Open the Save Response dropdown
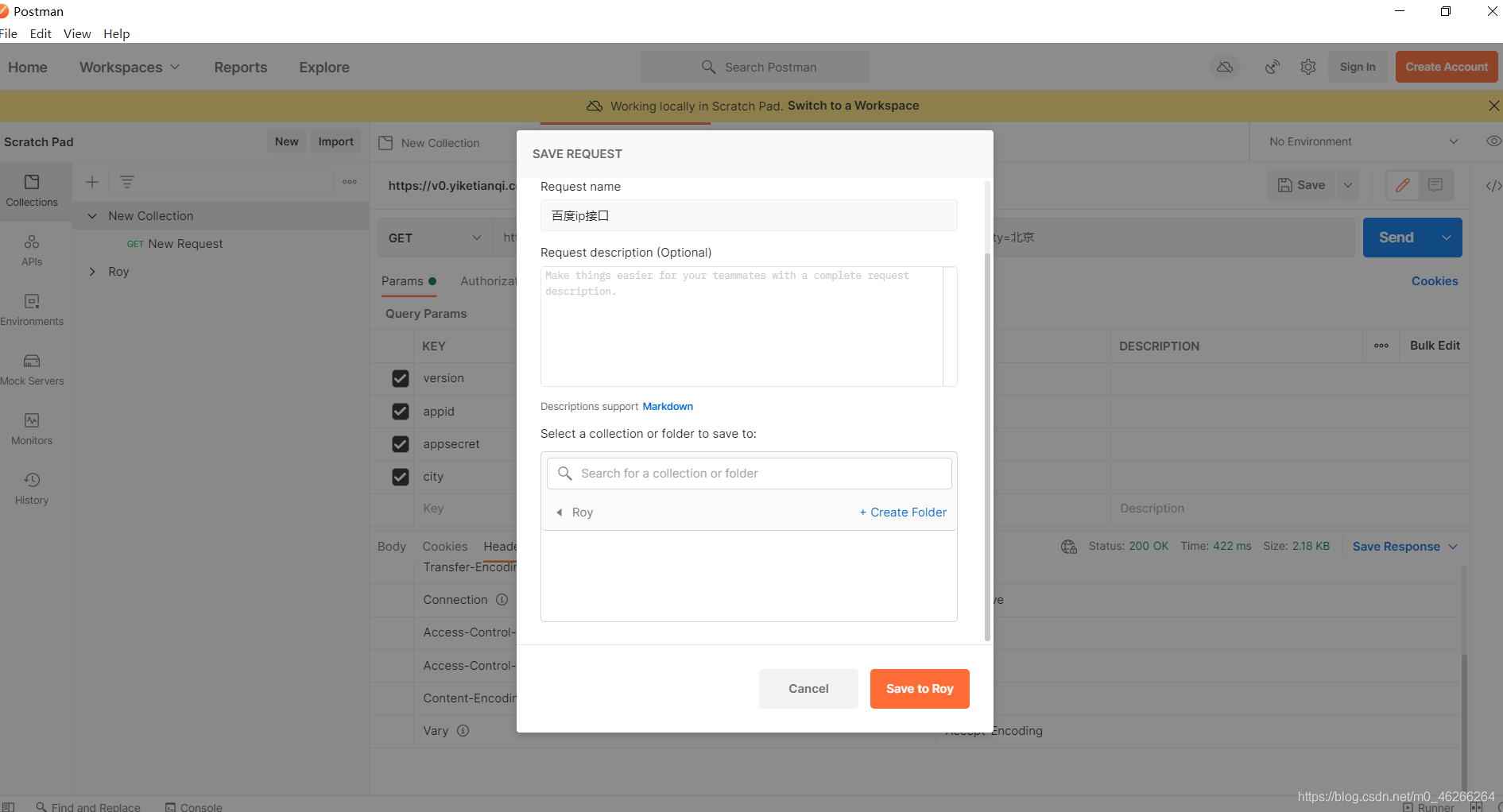Screen dimensions: 1503x812 click(1405, 547)
